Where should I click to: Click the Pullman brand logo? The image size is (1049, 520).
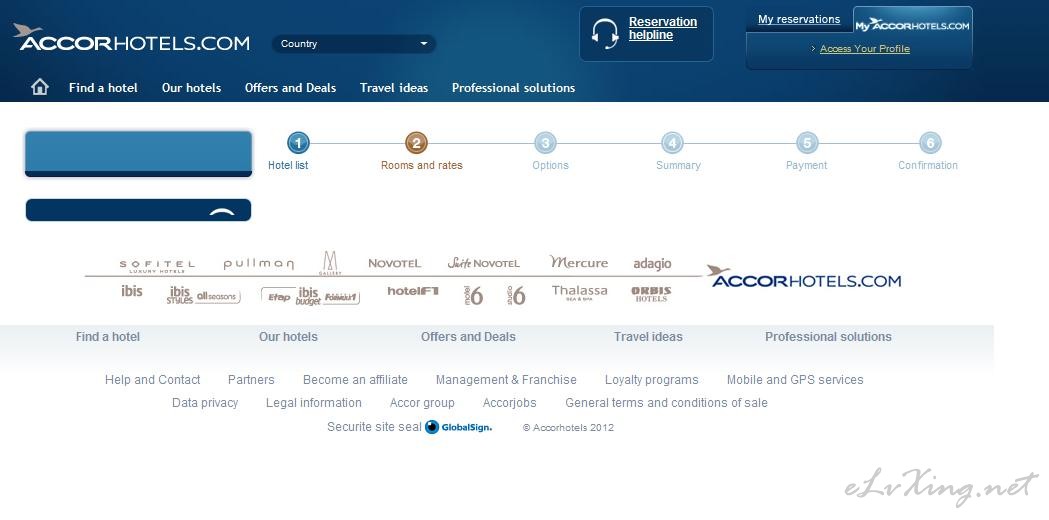tap(258, 264)
